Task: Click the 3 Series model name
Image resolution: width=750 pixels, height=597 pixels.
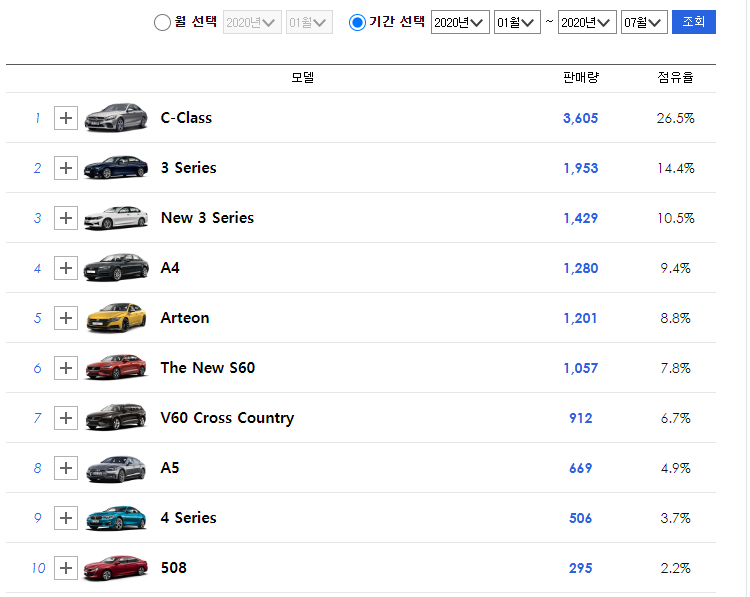Action: pos(188,168)
